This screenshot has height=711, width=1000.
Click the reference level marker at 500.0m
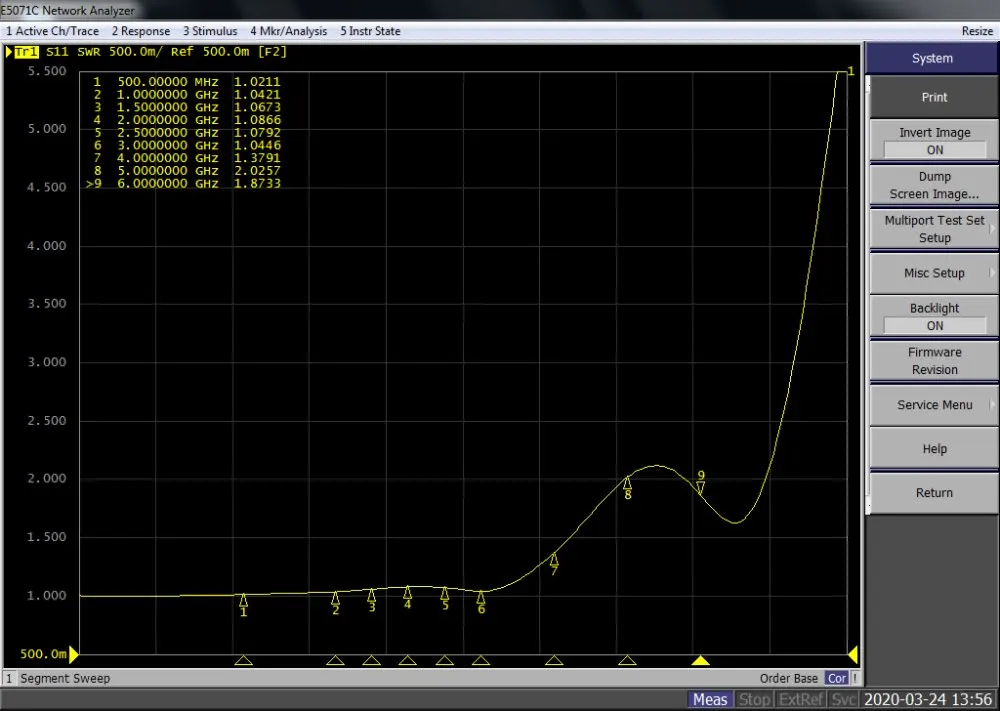(x=73, y=654)
